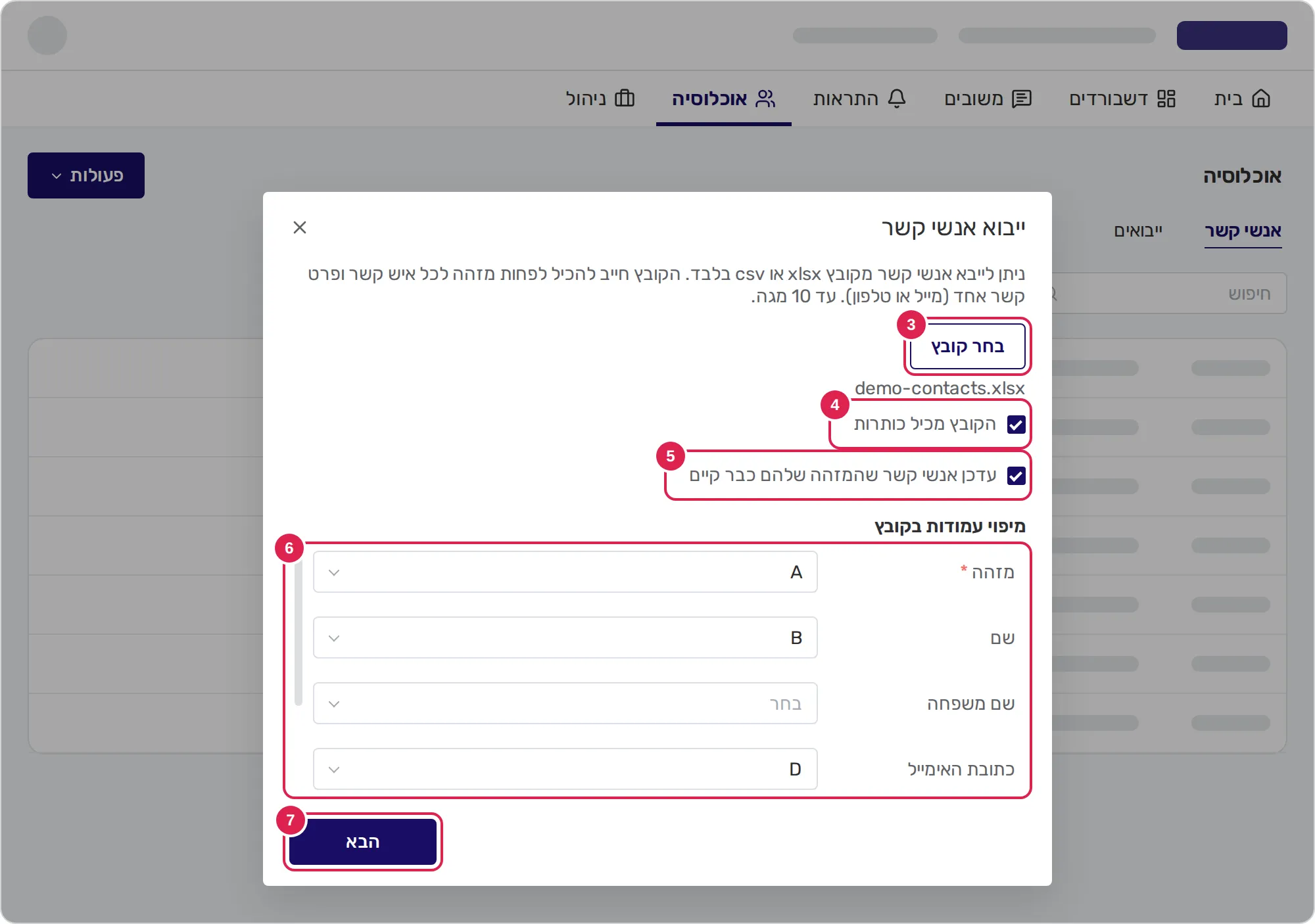The image size is (1315, 924).
Task: Open the התראות menu item
Action: coord(859,99)
